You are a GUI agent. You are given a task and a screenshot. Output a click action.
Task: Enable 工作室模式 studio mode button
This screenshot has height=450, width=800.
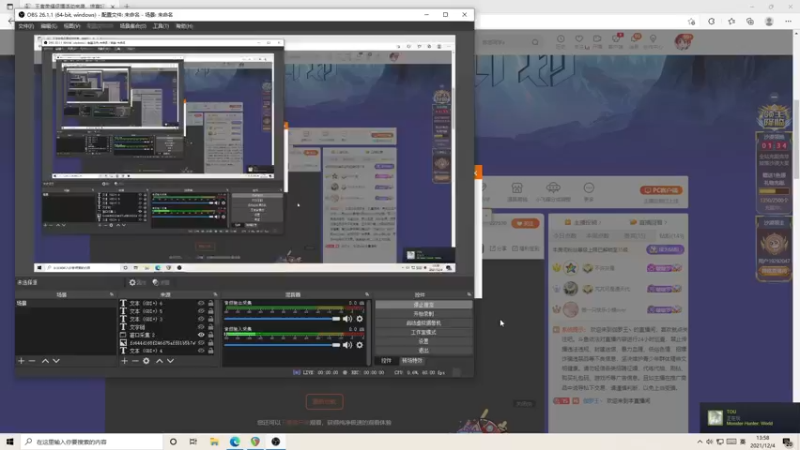[423, 332]
